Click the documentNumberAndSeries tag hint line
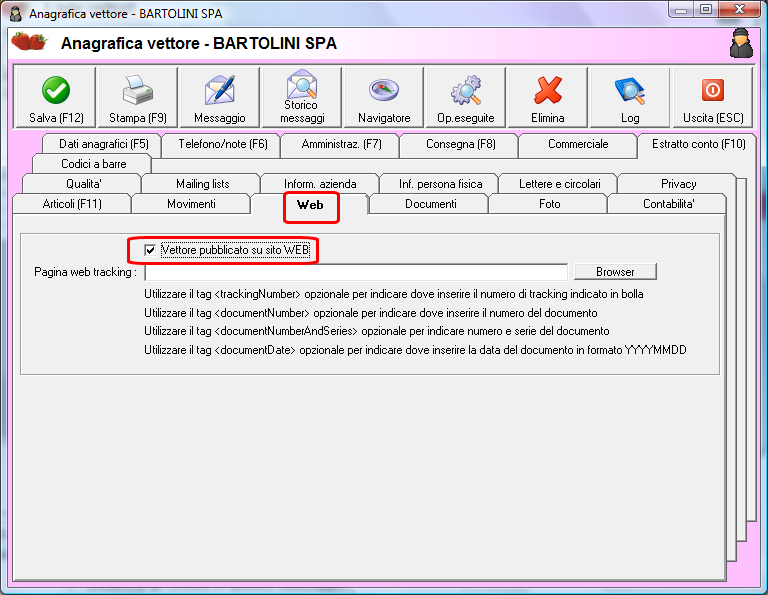The width and height of the screenshot is (768, 595). 376,331
